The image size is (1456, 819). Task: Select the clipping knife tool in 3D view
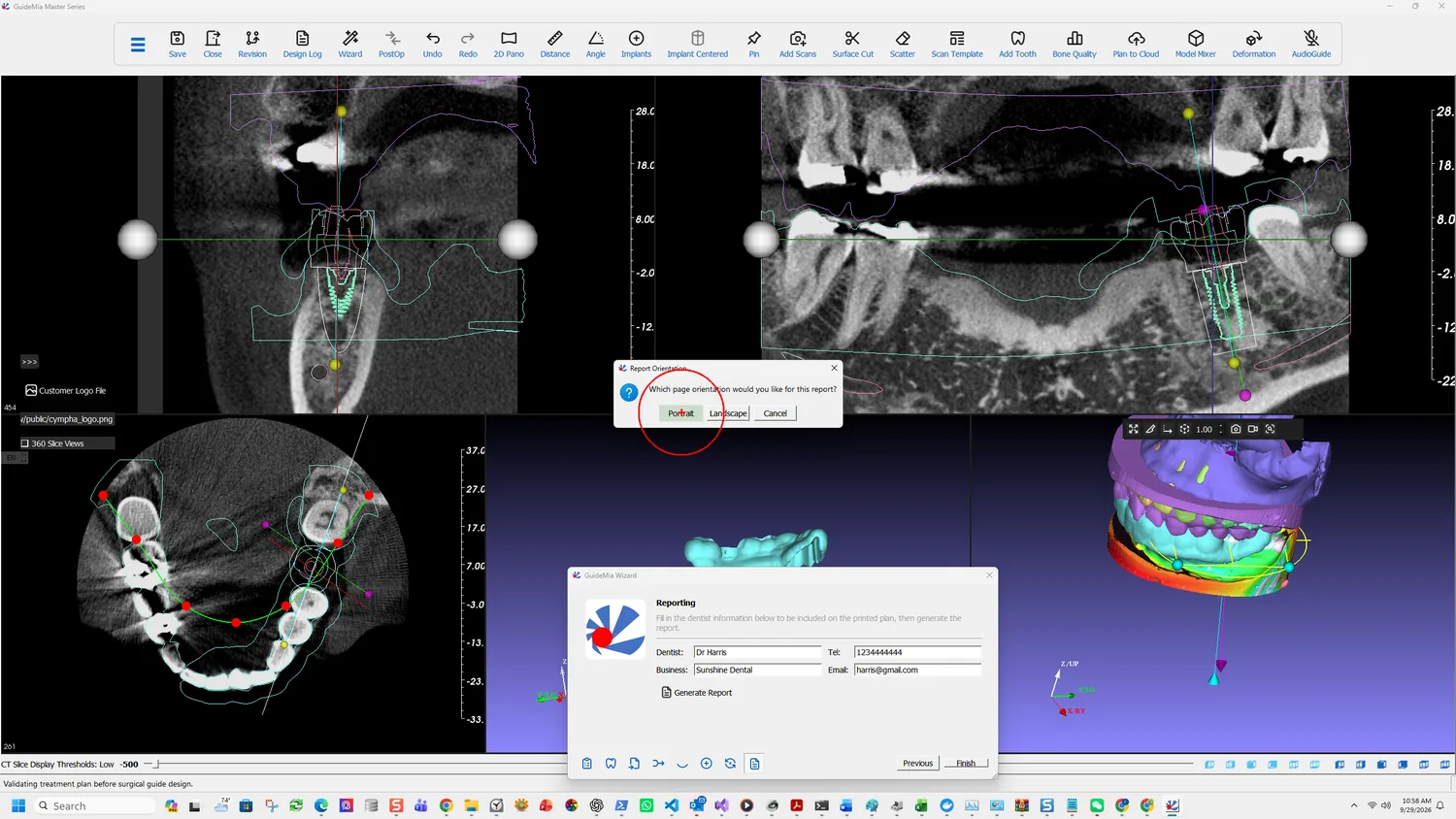pyautogui.click(x=1150, y=429)
